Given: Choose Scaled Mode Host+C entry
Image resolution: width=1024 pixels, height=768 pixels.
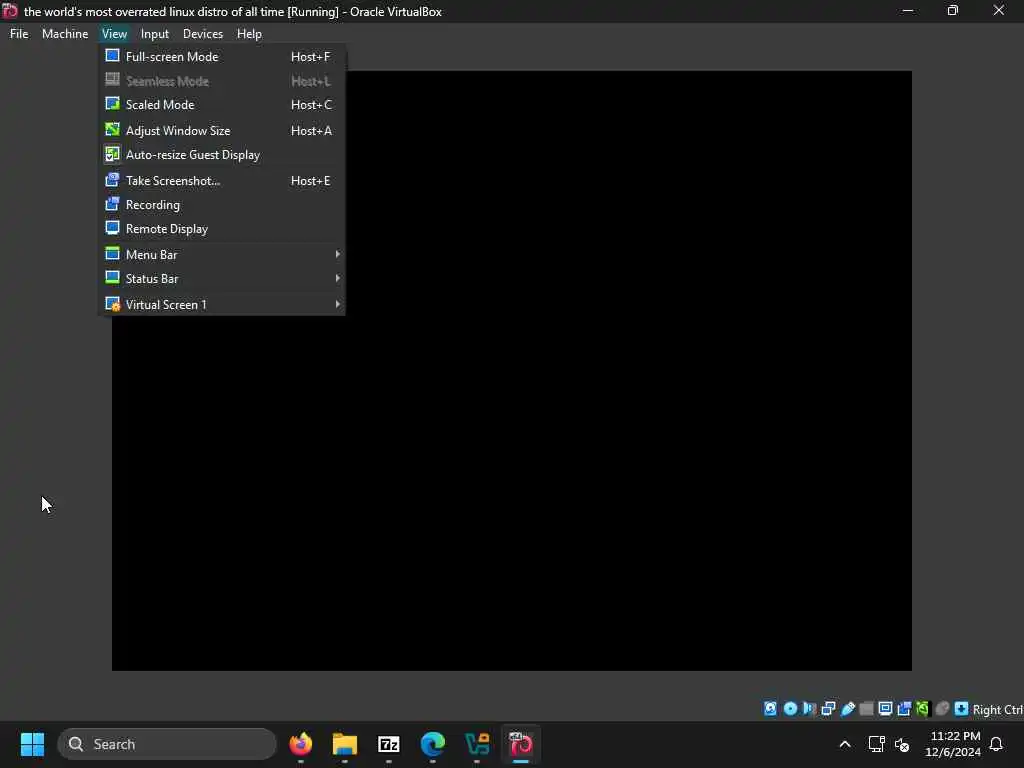Looking at the screenshot, I should point(221,104).
